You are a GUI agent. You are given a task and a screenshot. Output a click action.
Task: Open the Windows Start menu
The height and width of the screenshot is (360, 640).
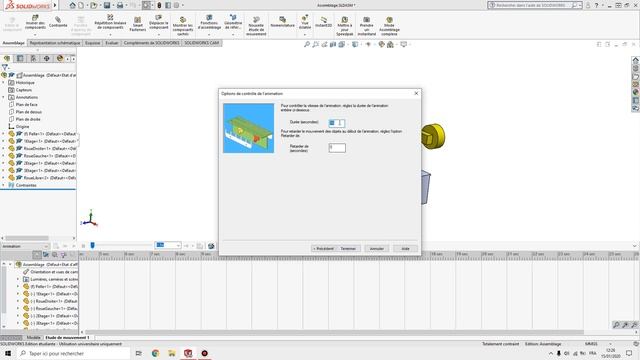8,353
